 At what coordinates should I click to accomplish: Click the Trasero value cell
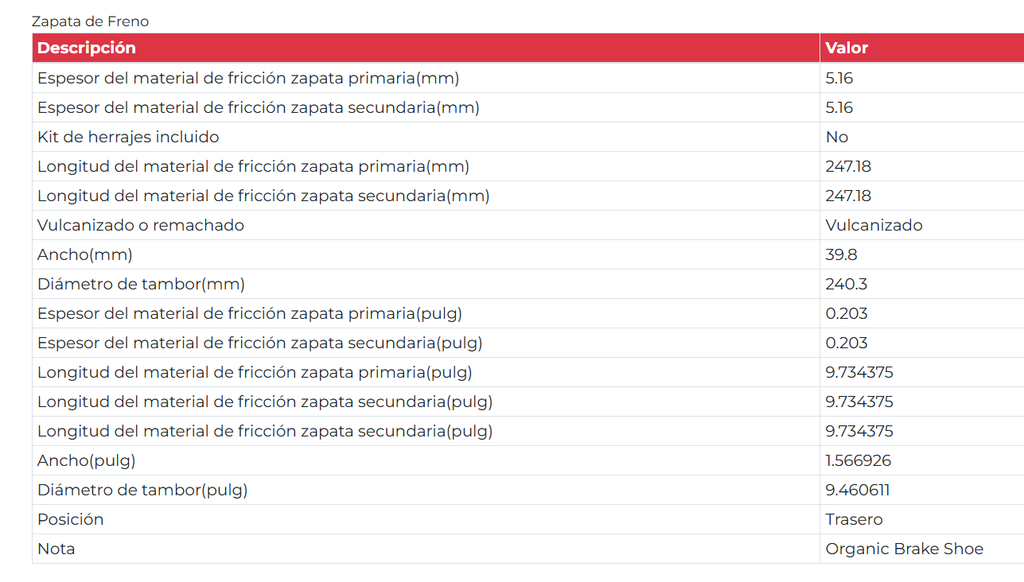coord(921,519)
